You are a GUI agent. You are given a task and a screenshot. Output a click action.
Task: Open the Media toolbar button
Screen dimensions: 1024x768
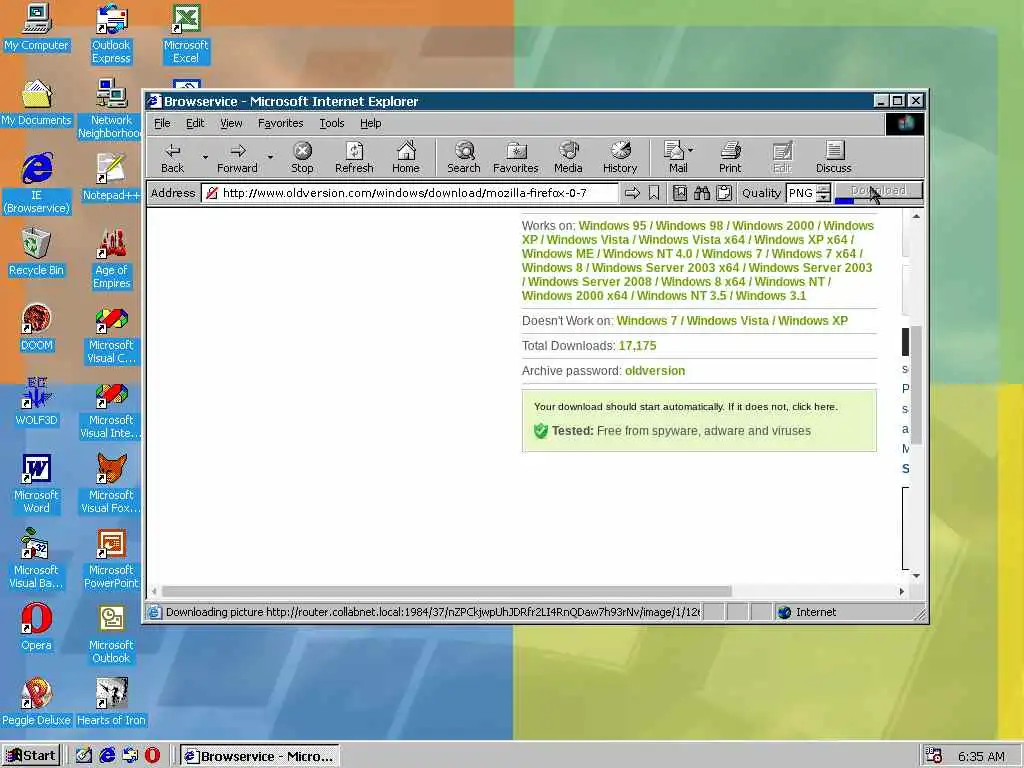pyautogui.click(x=568, y=157)
